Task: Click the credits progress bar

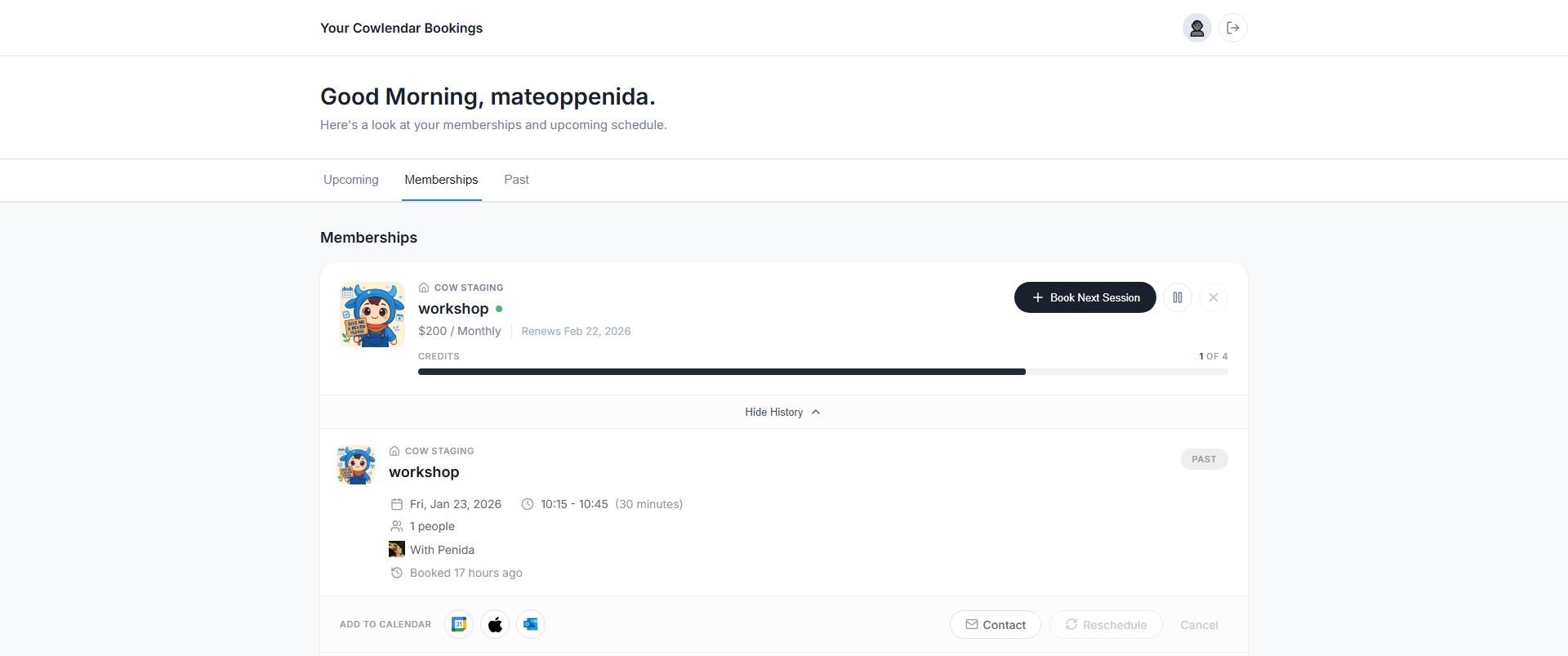Action: (x=822, y=372)
